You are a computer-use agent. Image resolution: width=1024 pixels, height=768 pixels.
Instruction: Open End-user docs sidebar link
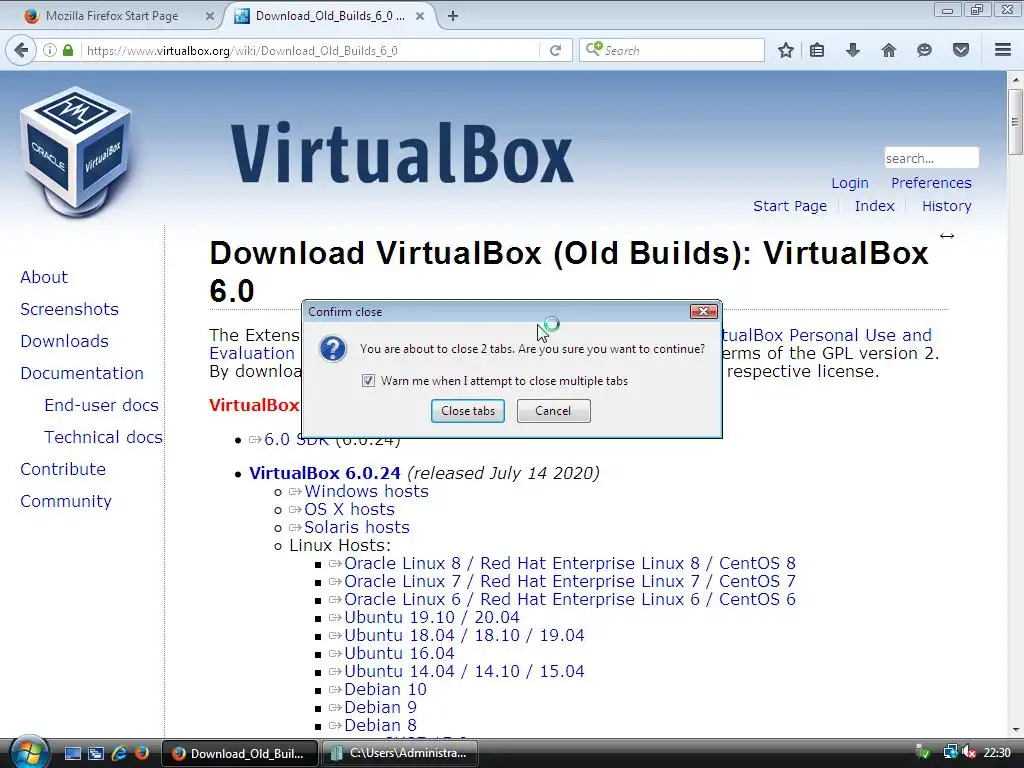click(x=101, y=405)
